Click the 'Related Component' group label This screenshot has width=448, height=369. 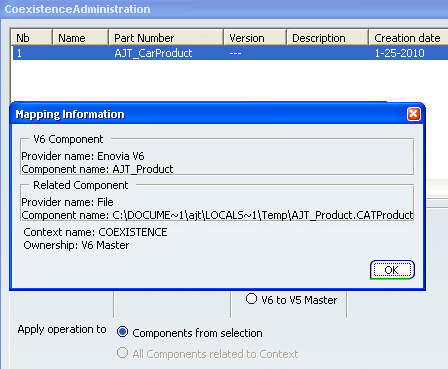tap(81, 185)
